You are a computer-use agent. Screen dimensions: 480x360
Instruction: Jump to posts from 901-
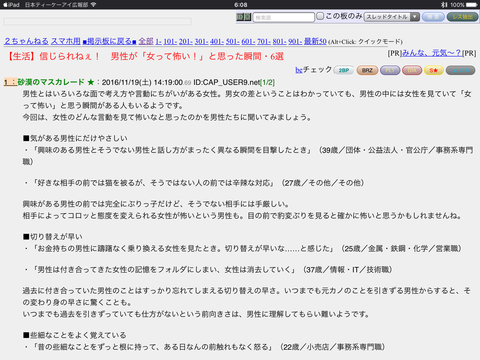click(x=295, y=41)
